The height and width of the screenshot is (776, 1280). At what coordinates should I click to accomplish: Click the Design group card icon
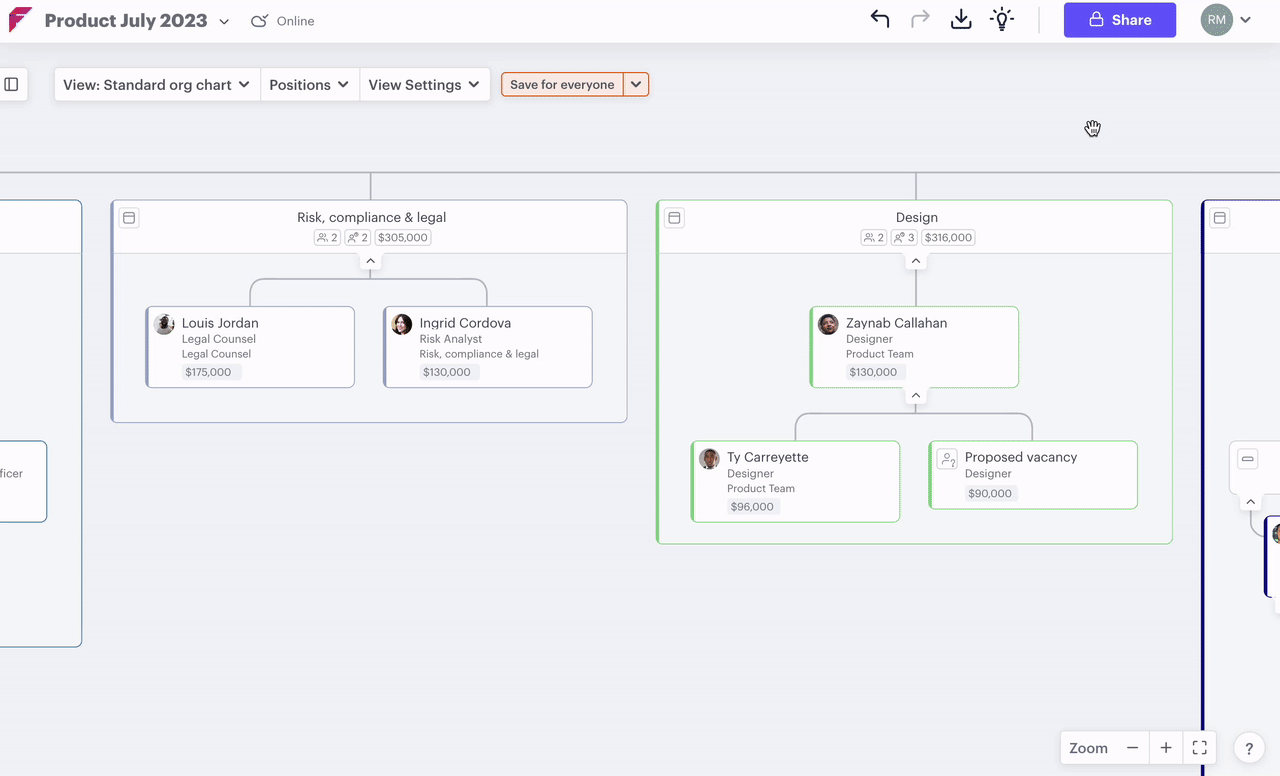pyautogui.click(x=675, y=218)
